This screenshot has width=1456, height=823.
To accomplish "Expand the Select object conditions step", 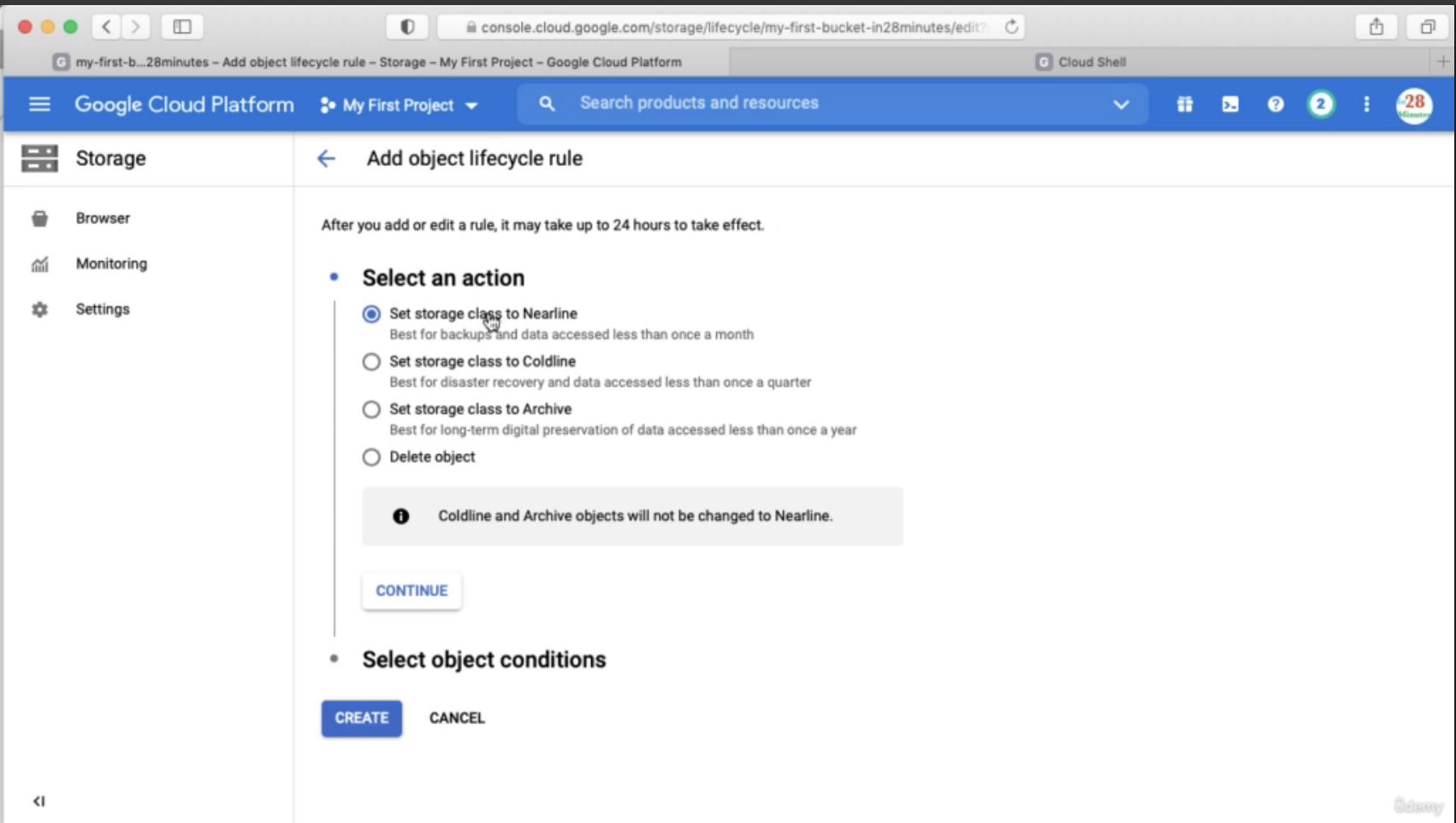I will point(483,660).
